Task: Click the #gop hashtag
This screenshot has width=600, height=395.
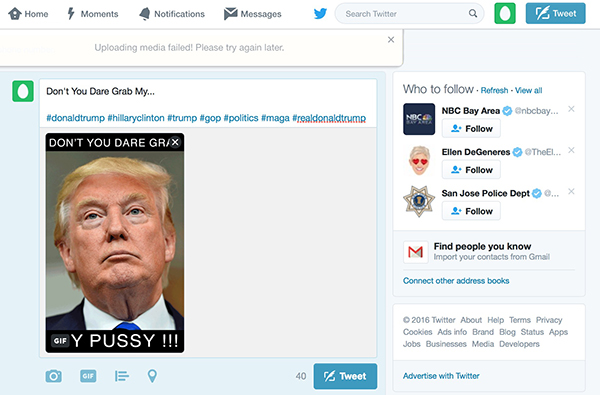Action: (x=210, y=118)
